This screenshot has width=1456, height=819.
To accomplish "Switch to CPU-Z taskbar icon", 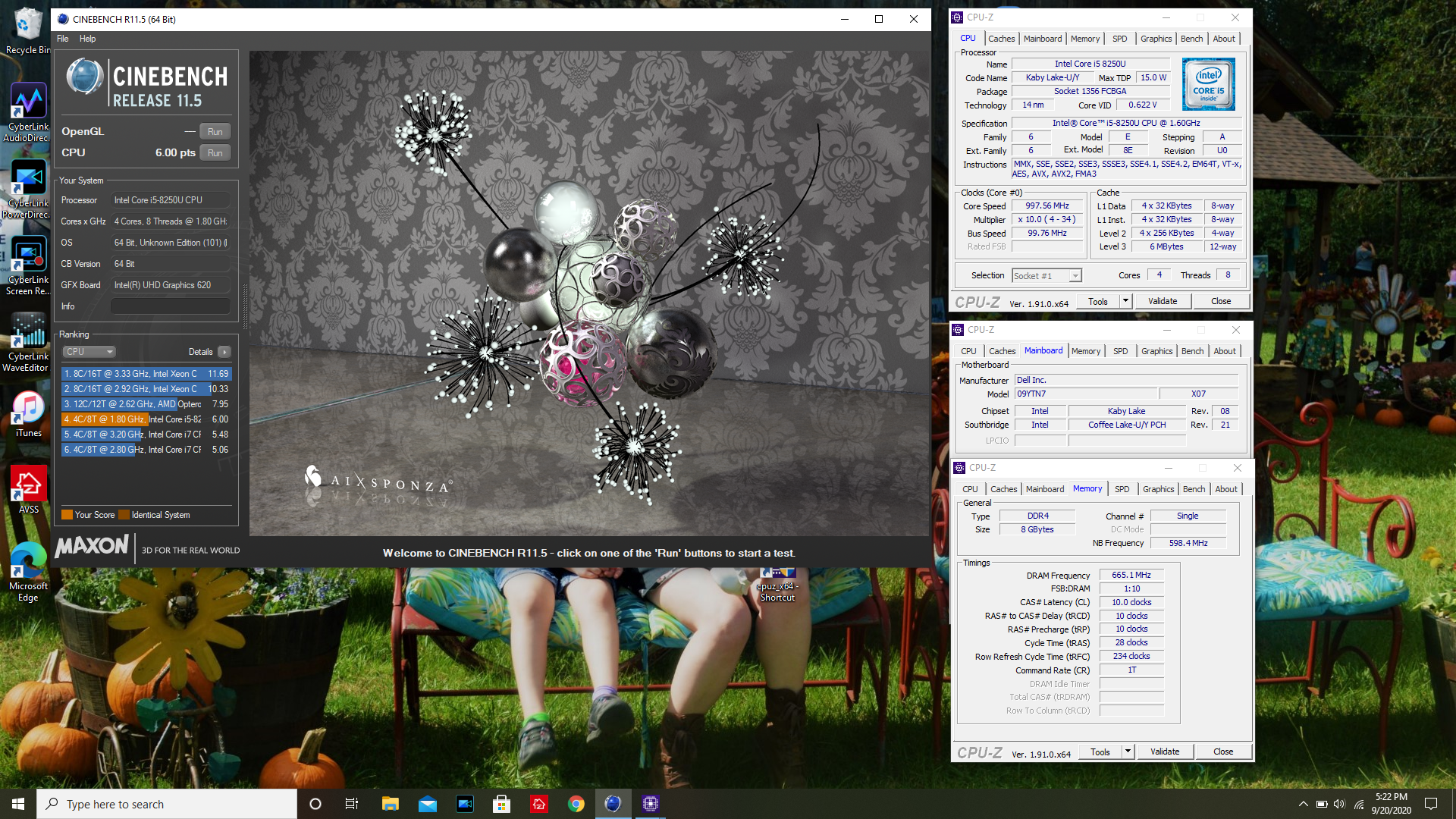I will [650, 804].
